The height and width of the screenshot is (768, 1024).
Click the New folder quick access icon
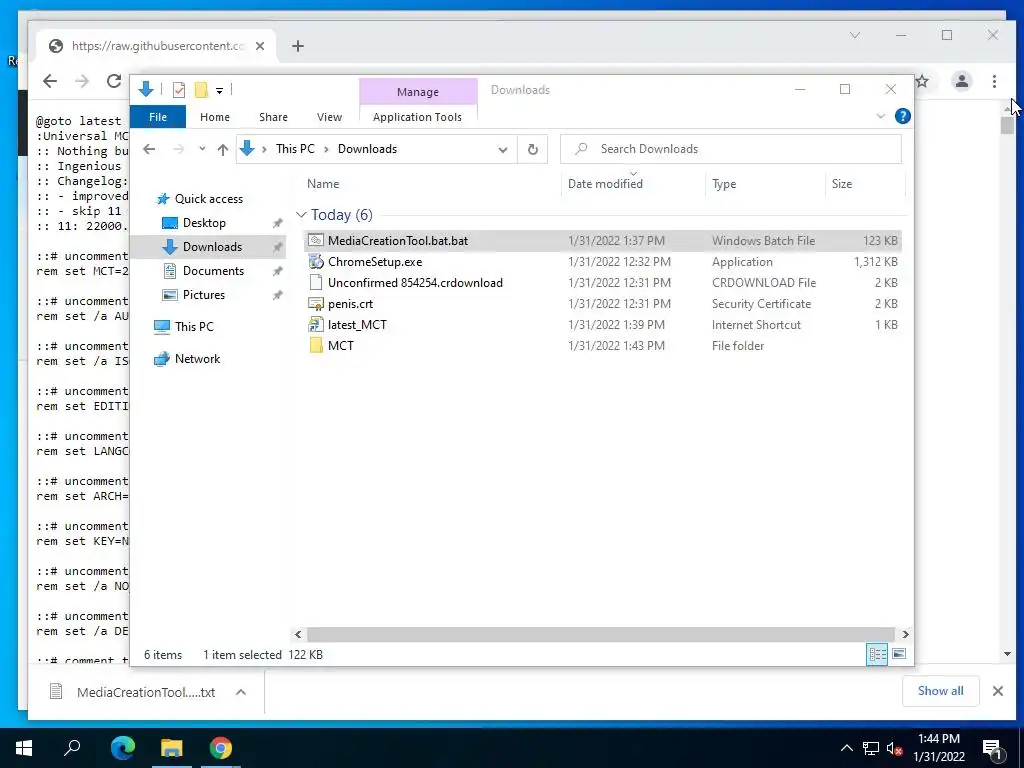tap(201, 90)
